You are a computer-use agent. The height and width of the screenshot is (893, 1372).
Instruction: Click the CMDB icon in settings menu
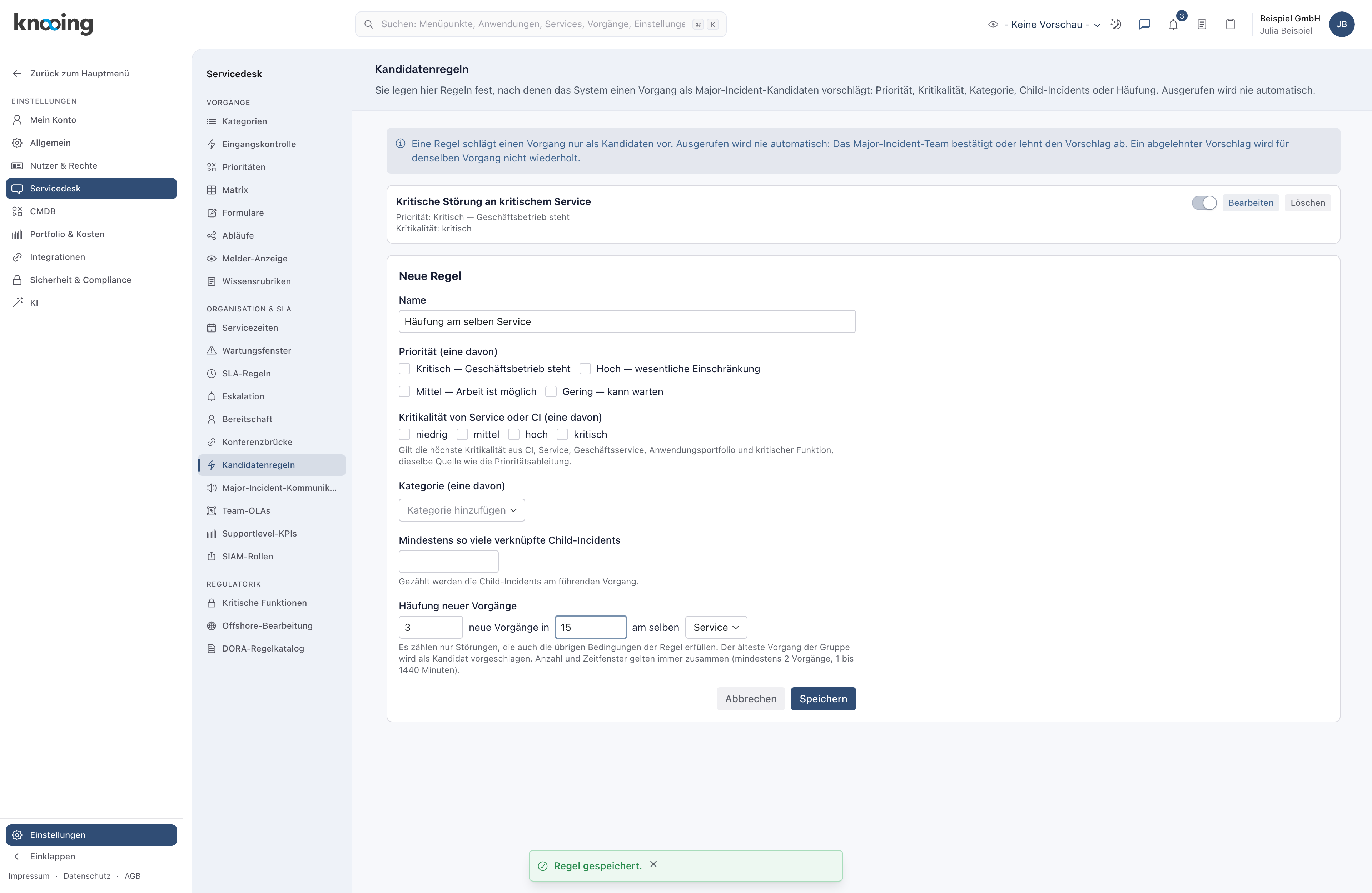tap(17, 211)
